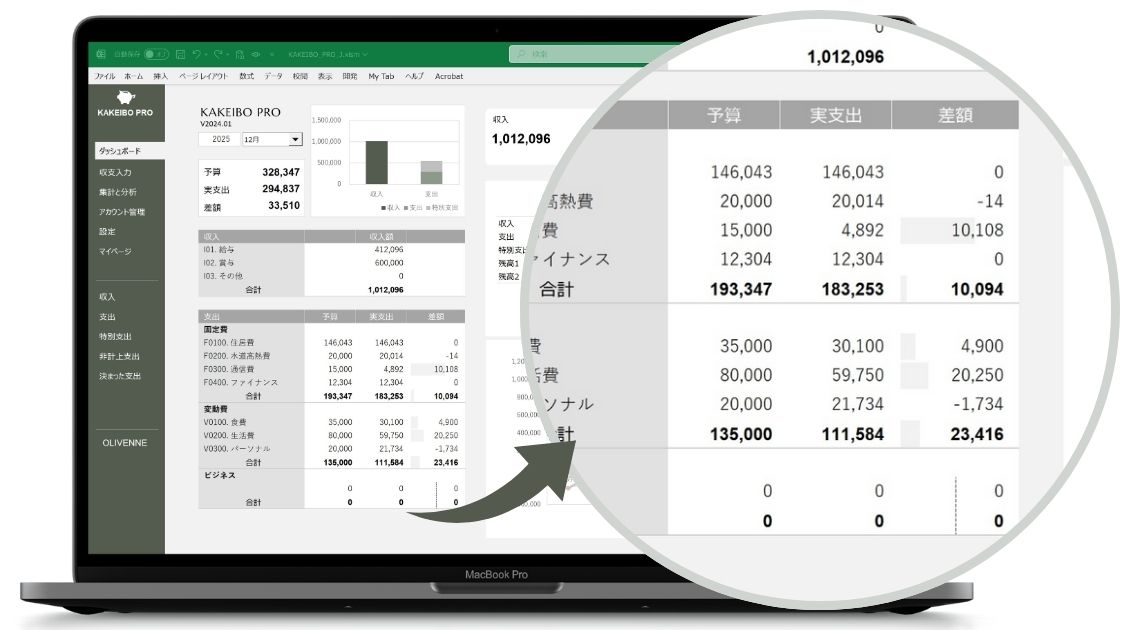Click the Redo arrow icon

(218, 54)
